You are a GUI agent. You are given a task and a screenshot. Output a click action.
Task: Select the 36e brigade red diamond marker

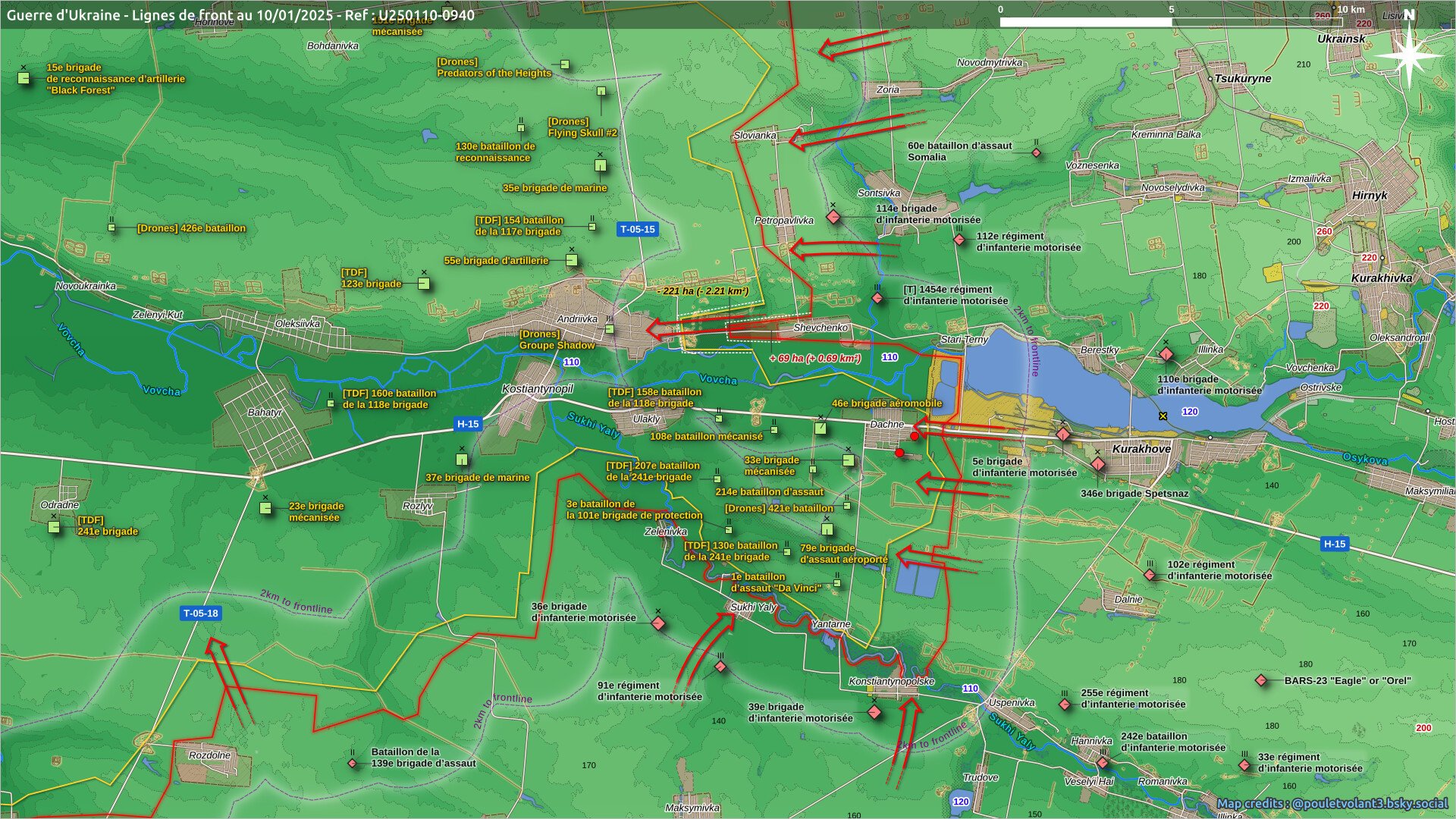tap(658, 623)
